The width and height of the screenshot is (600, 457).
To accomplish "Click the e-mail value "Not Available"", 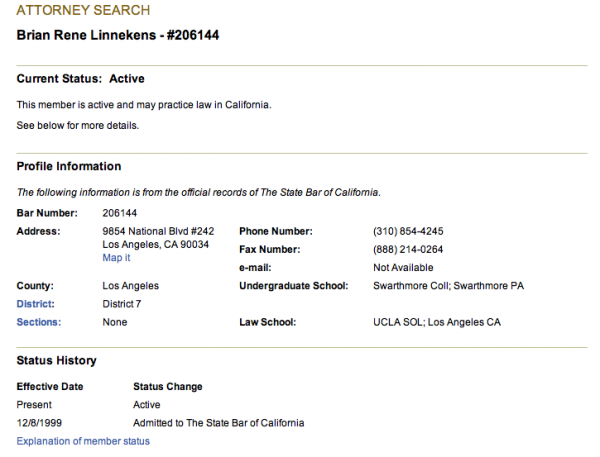I will [403, 268].
